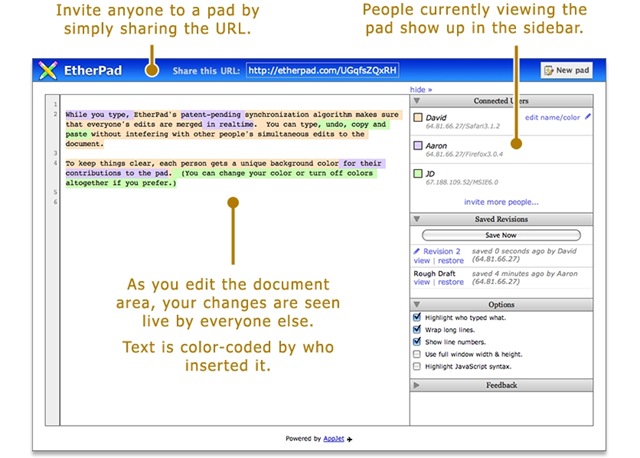
Task: Click the pencil icon next to edit name/color
Action: pyautogui.click(x=588, y=117)
